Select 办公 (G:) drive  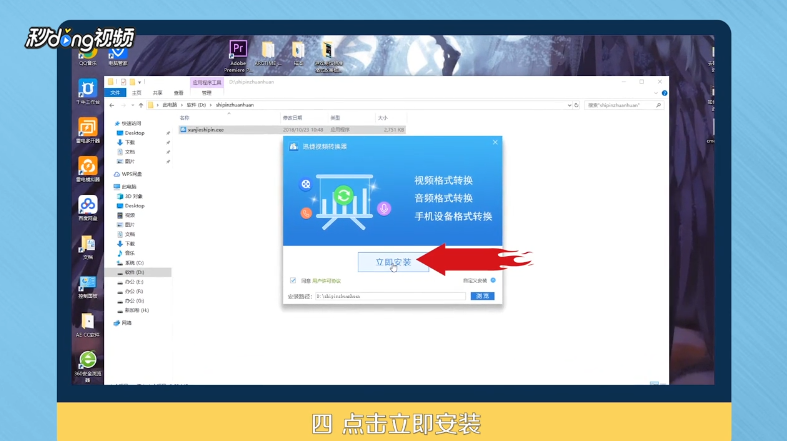pyautogui.click(x=130, y=301)
